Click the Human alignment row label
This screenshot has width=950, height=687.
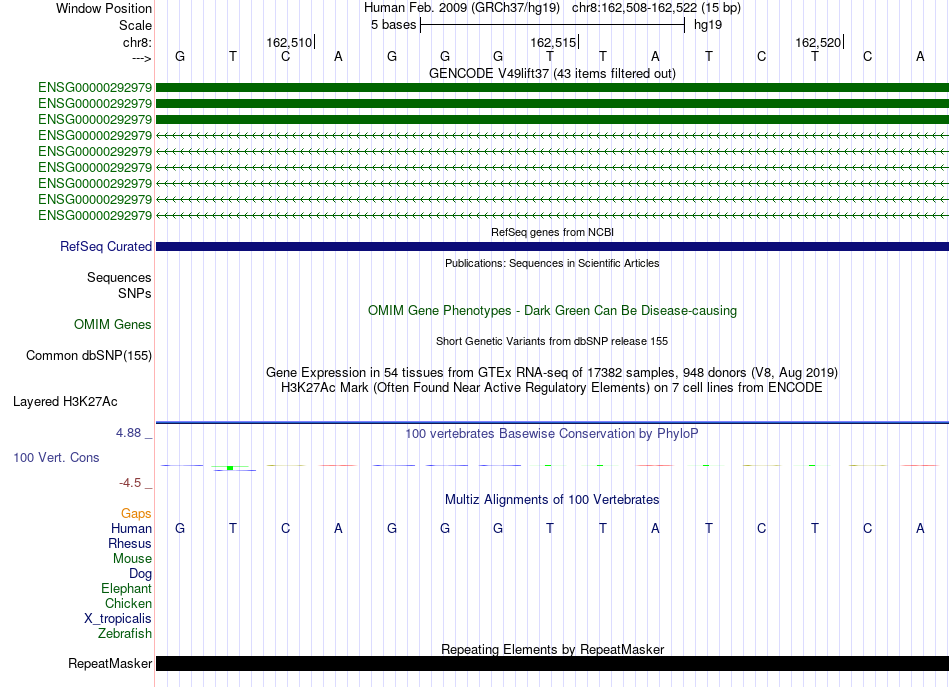[x=131, y=528]
